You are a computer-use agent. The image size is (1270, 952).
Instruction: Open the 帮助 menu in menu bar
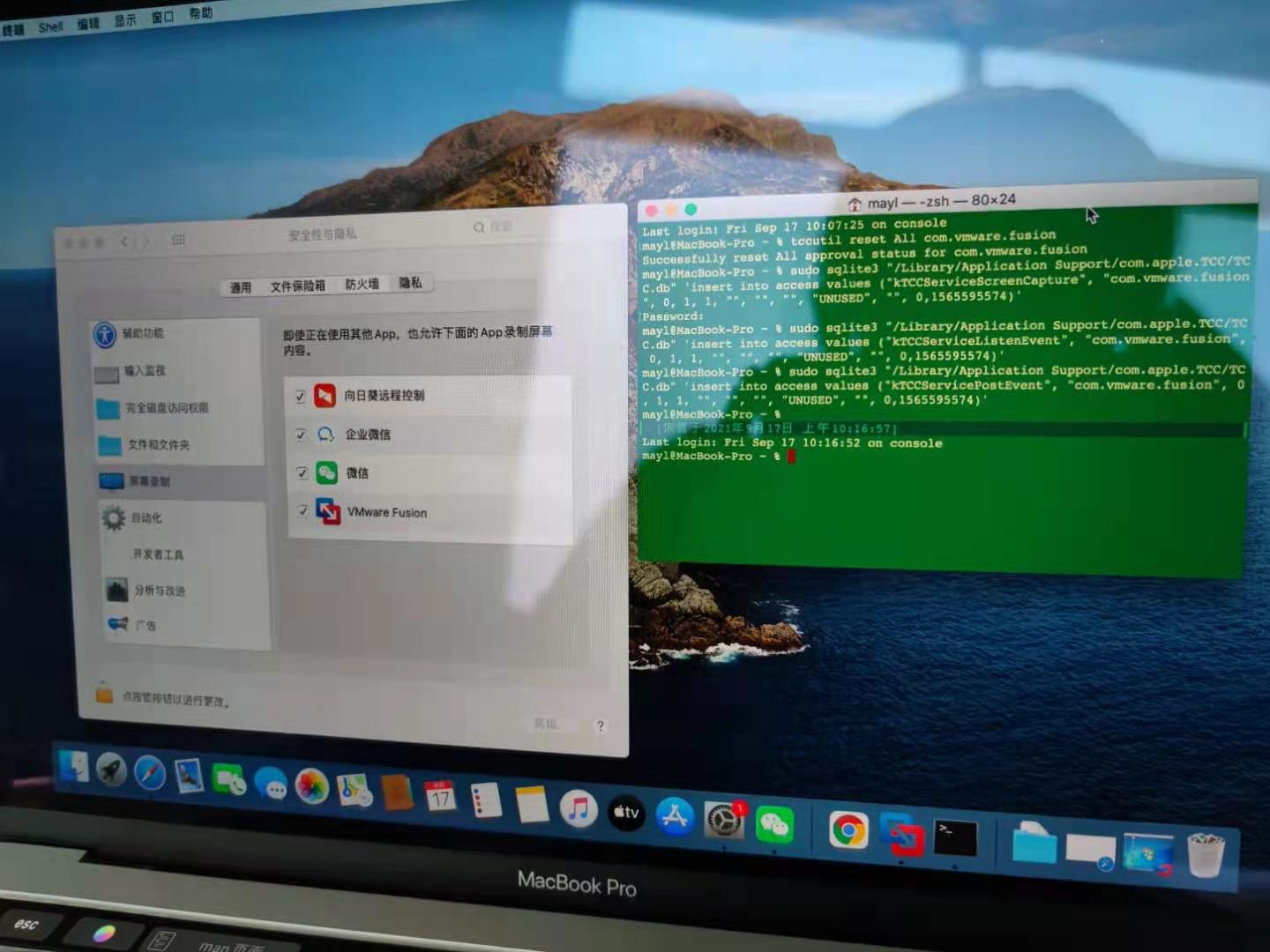tap(200, 13)
